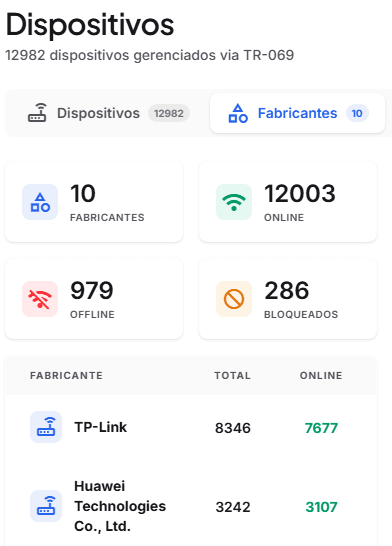Click Huawei total value 3242
The width and height of the screenshot is (392, 546).
coord(233,507)
